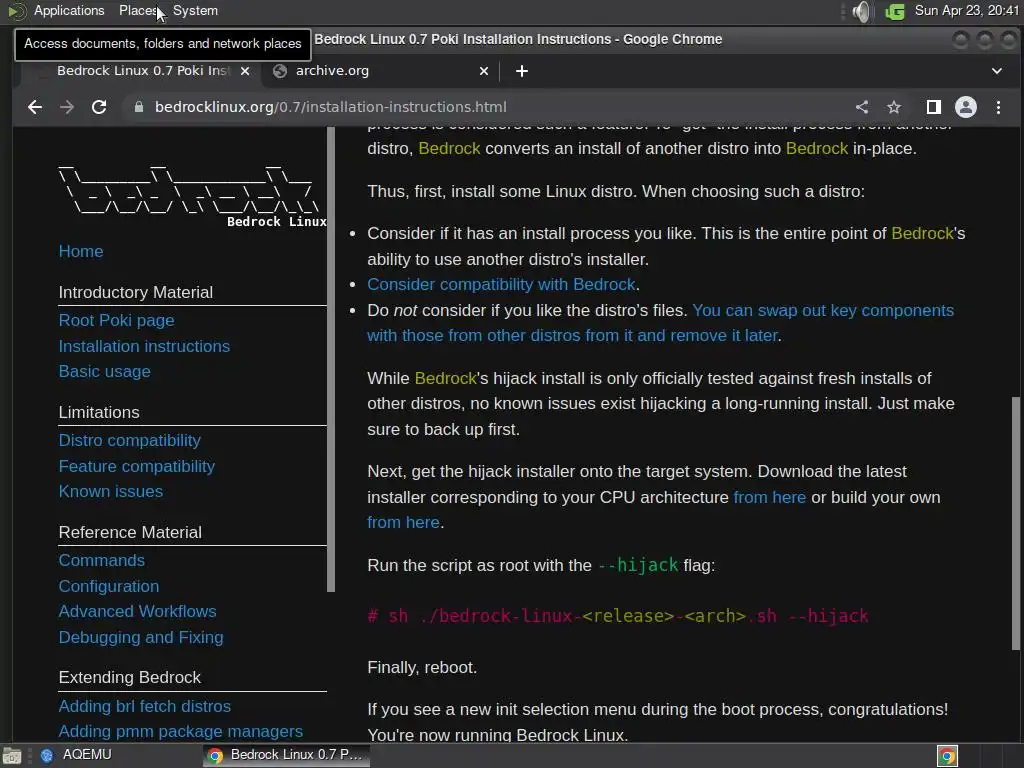Click the 'Finally, reboot.' text

click(x=422, y=667)
